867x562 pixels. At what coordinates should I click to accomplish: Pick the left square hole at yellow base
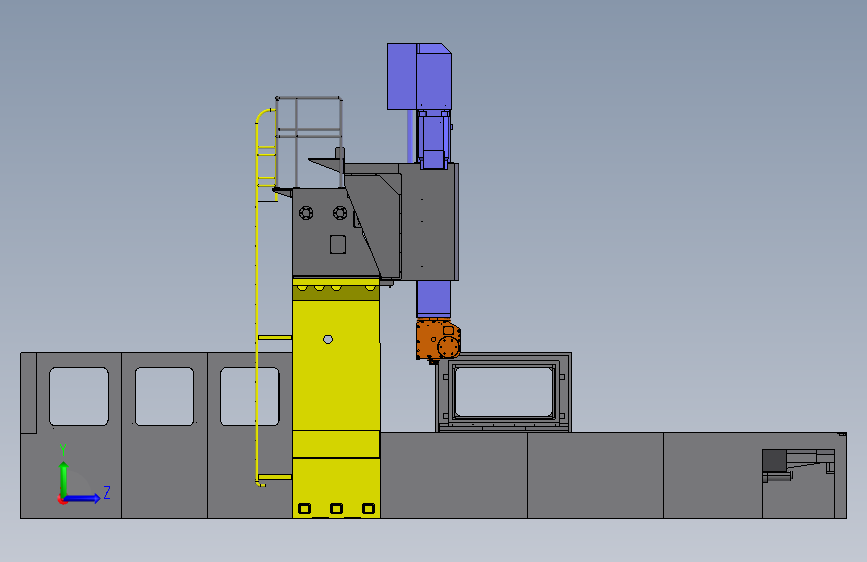(x=304, y=508)
